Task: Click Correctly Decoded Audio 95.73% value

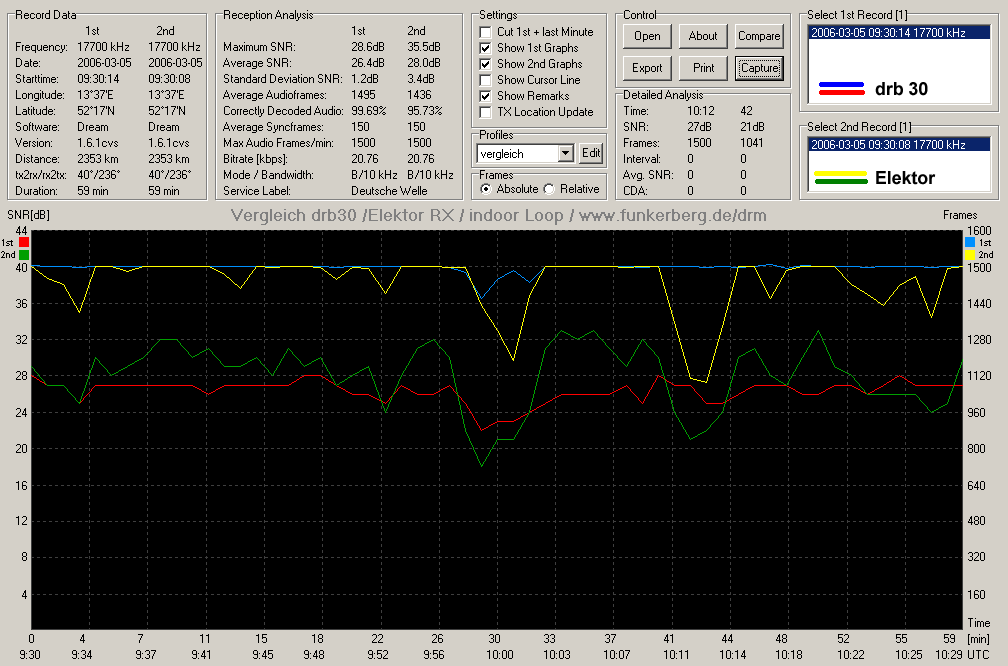Action: coord(424,111)
